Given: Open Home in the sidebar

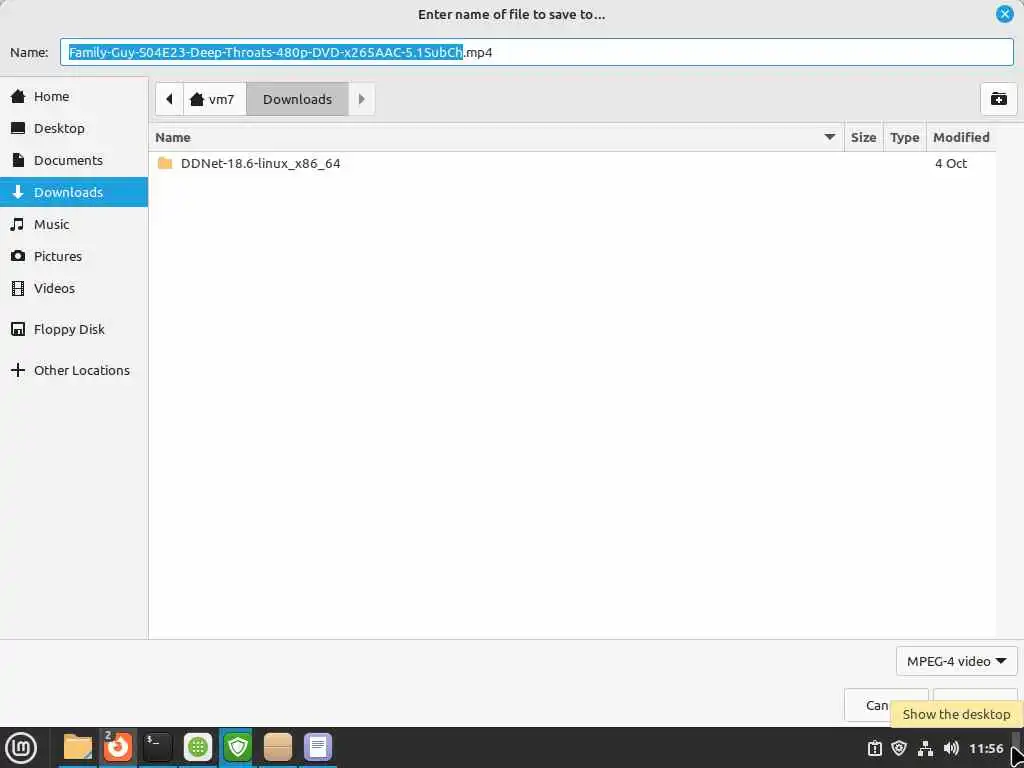Looking at the screenshot, I should [74, 96].
